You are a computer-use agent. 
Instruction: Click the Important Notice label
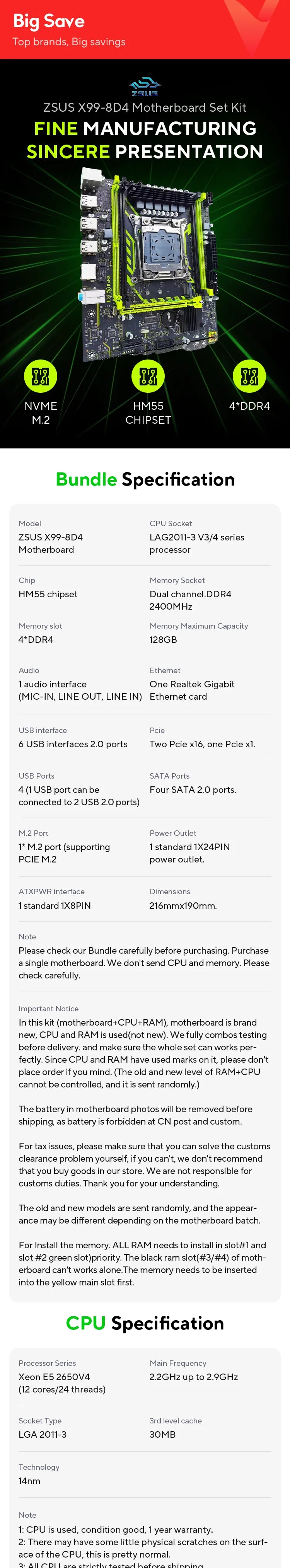click(49, 1009)
